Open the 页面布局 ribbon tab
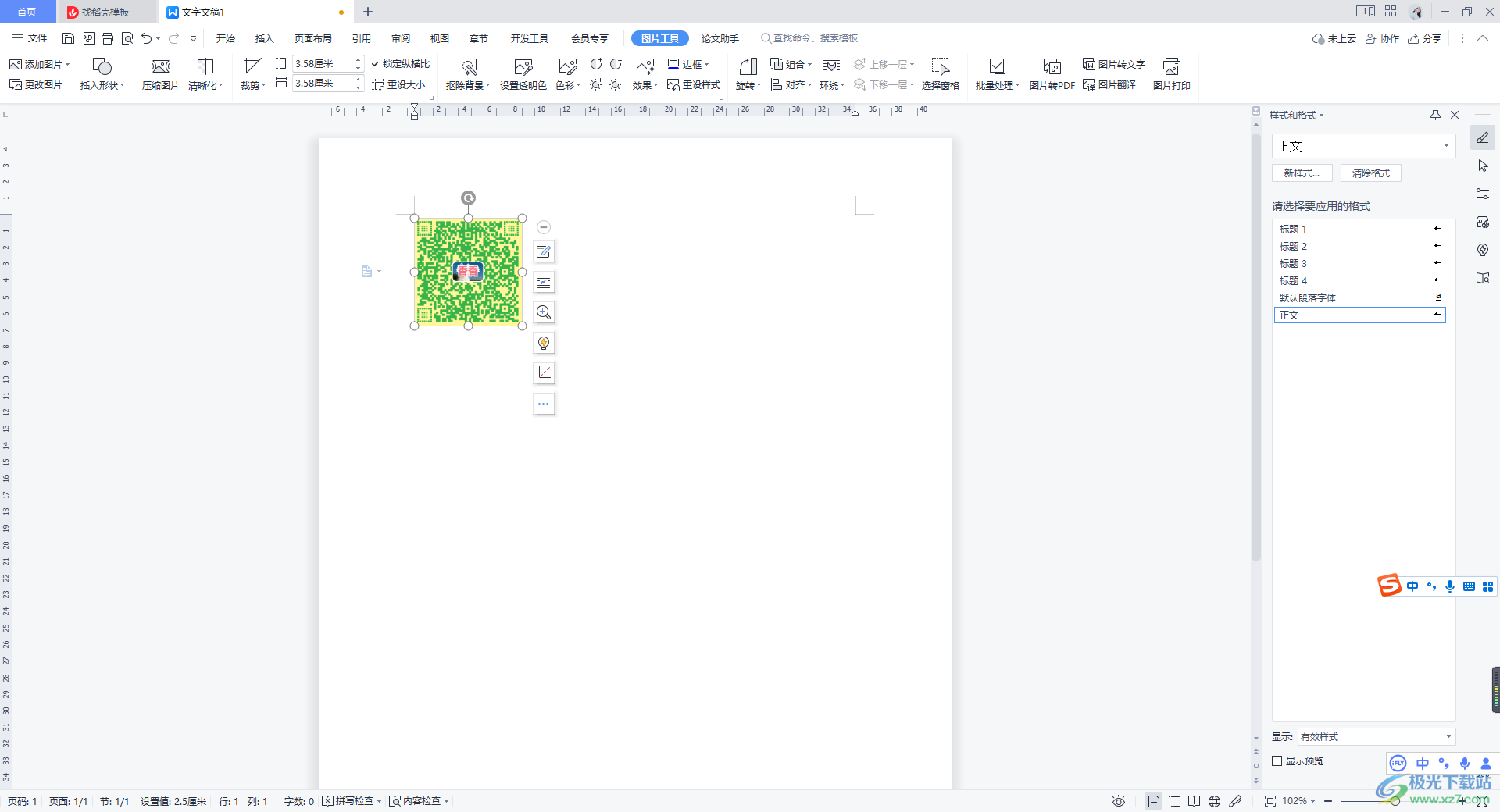1500x812 pixels. point(313,38)
